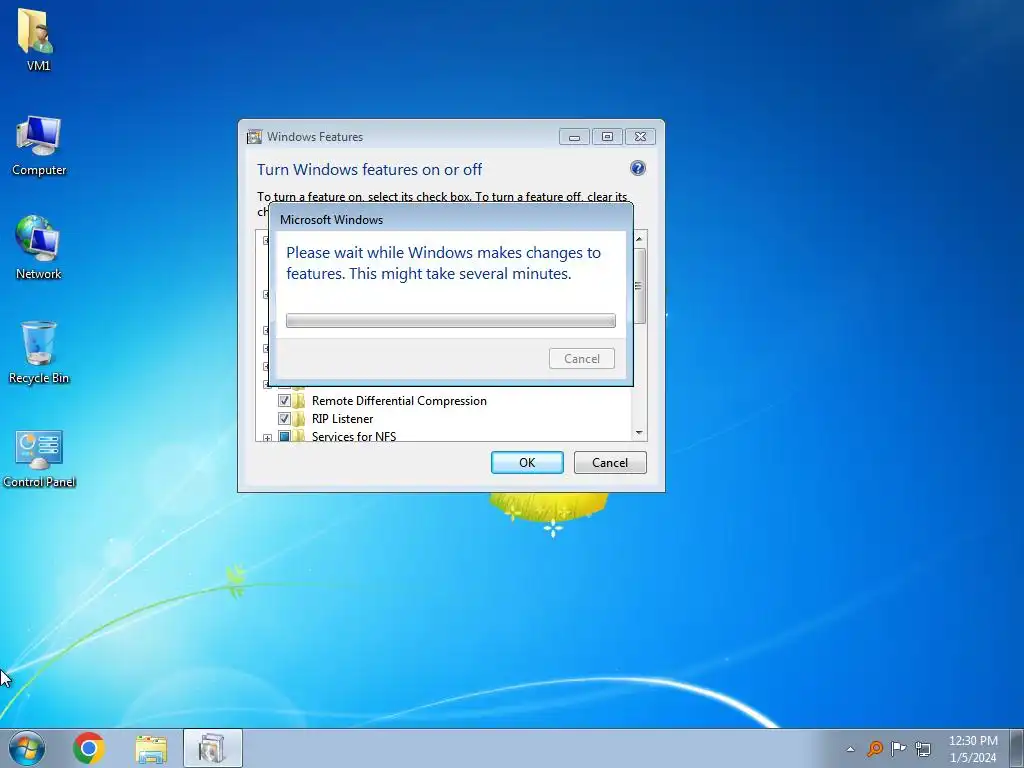Click the features list scrollbar thumb
This screenshot has width=1024, height=768.
coord(639,286)
